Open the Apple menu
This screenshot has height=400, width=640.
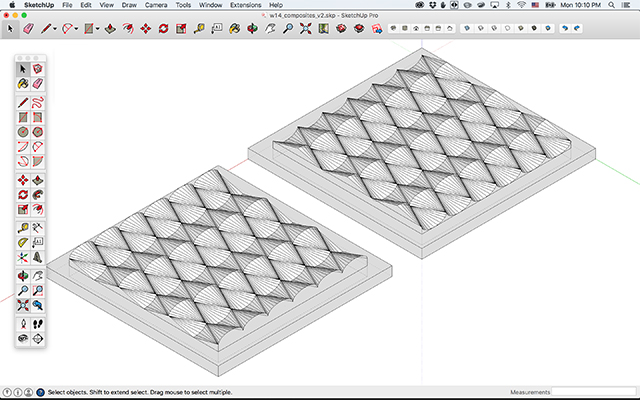click(x=12, y=5)
